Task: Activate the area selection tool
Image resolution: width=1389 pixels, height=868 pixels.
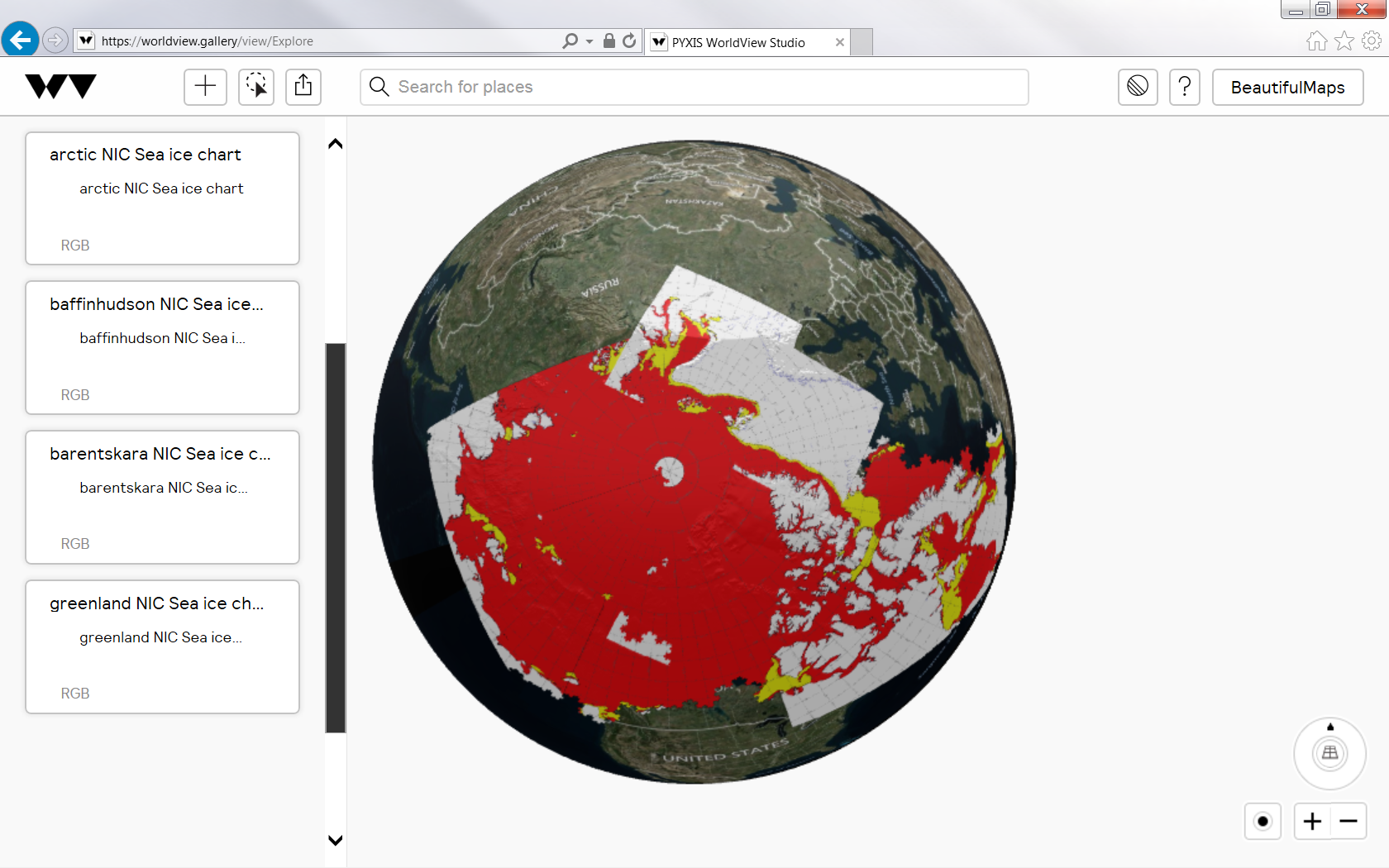Action: [x=256, y=87]
